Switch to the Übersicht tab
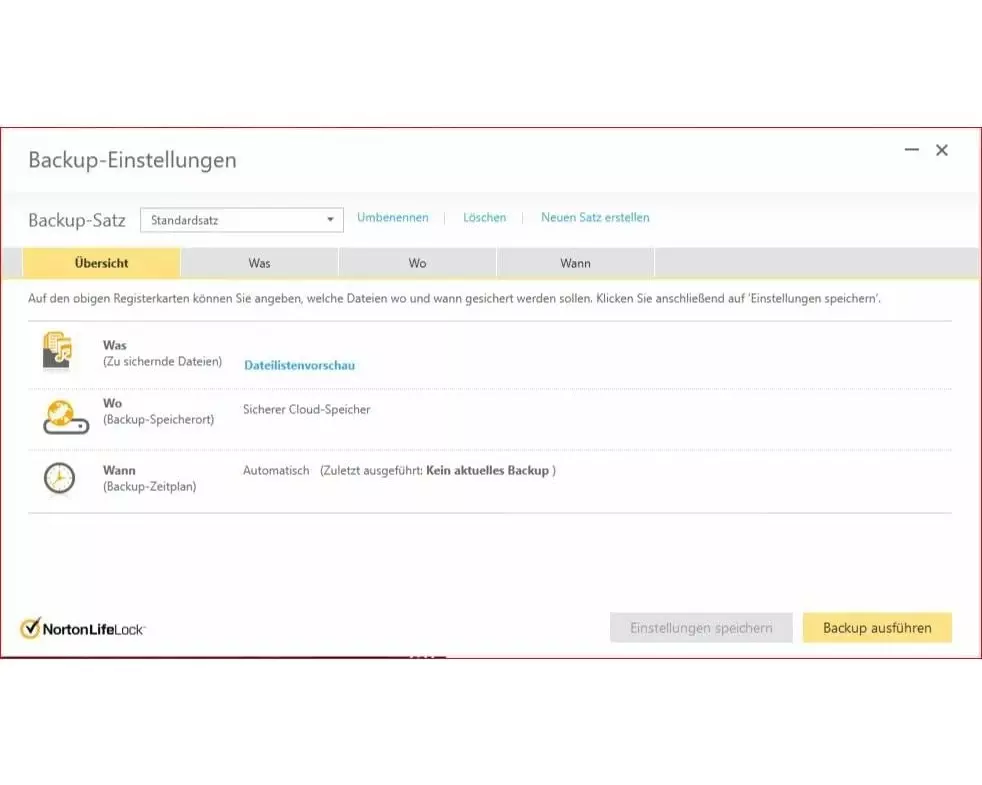Viewport: 982px width, 785px height. [101, 263]
